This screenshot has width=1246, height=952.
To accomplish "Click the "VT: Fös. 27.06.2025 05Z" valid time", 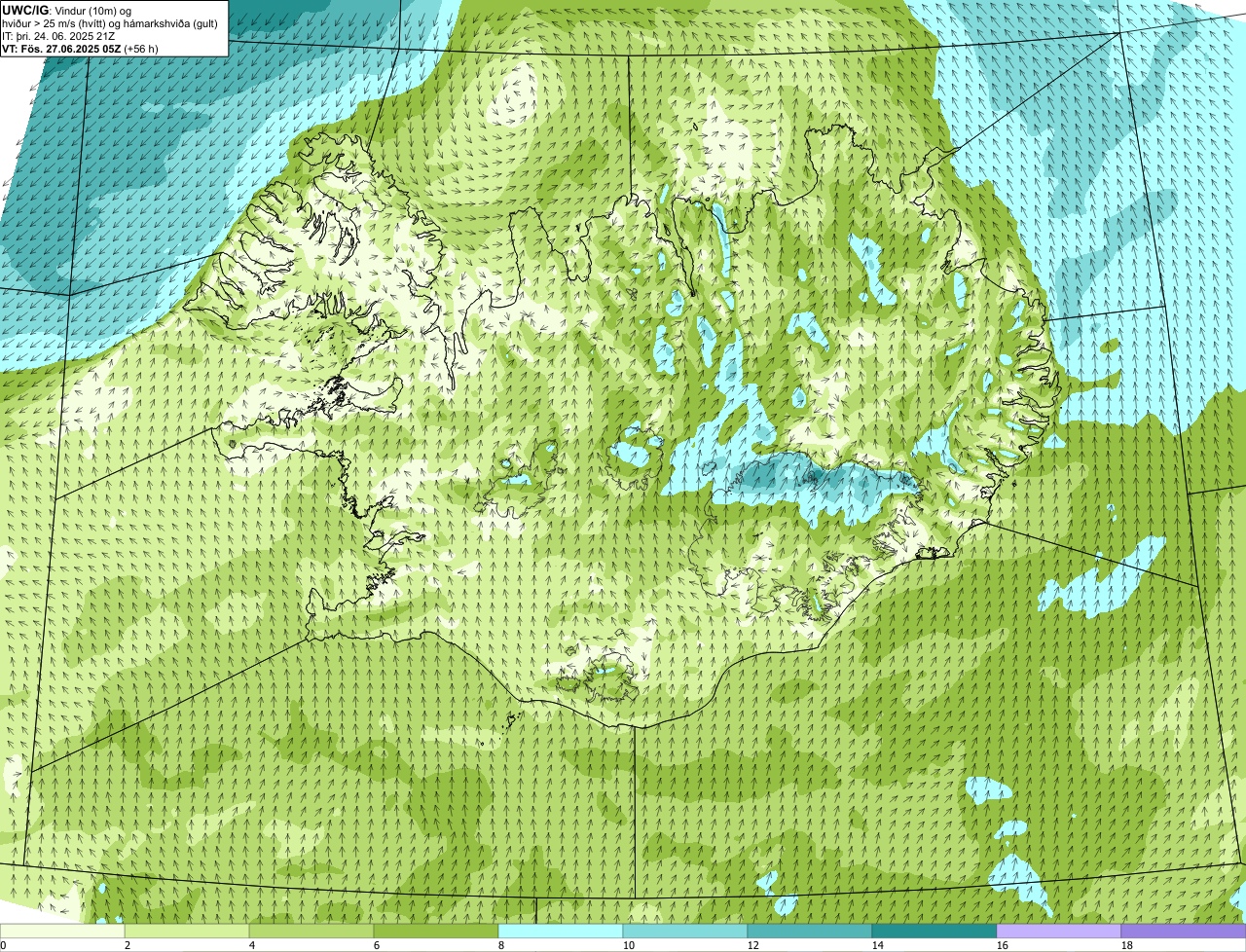I will pyautogui.click(x=61, y=49).
